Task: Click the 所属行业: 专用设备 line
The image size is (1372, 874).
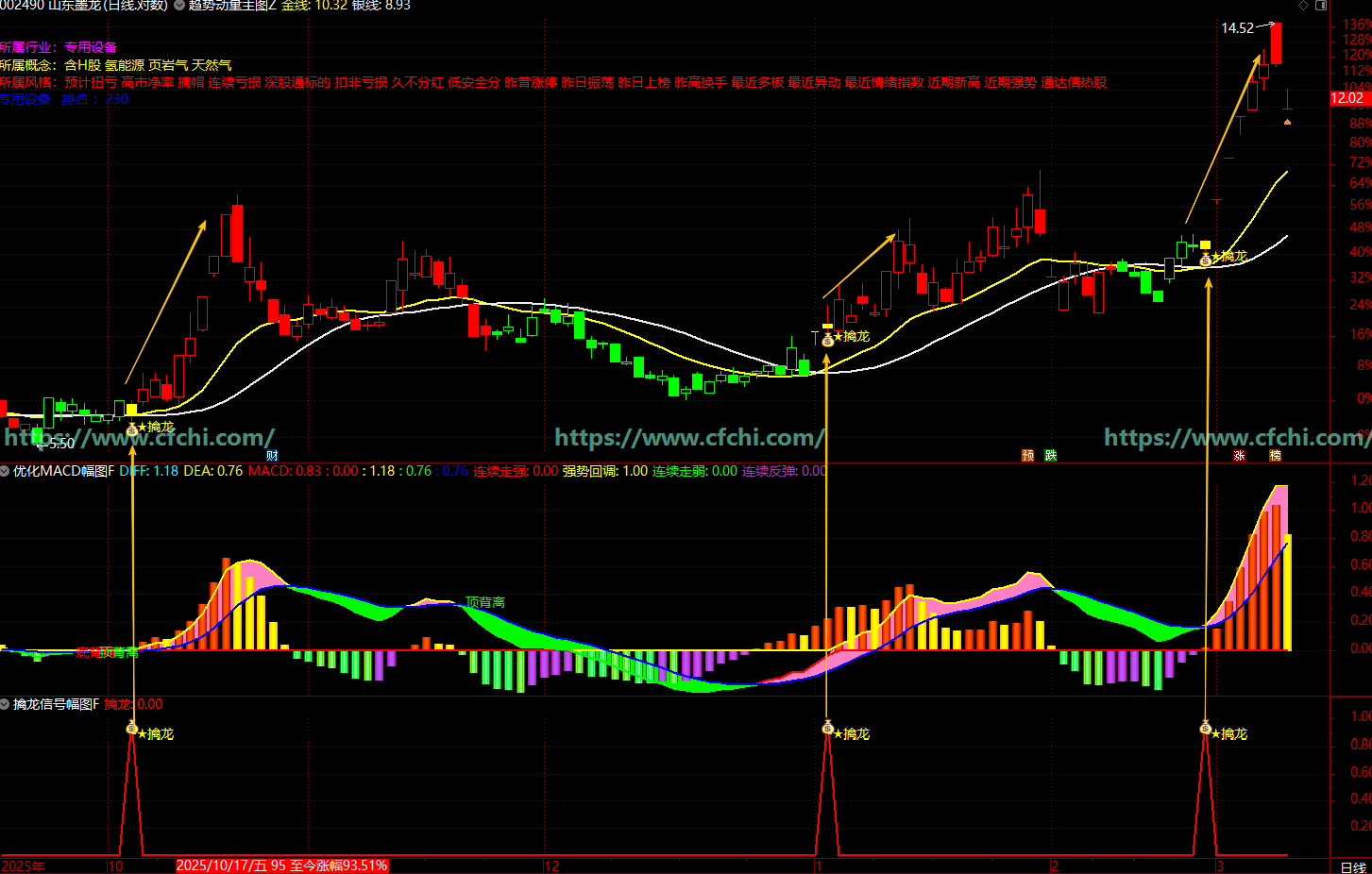Action: point(59,47)
